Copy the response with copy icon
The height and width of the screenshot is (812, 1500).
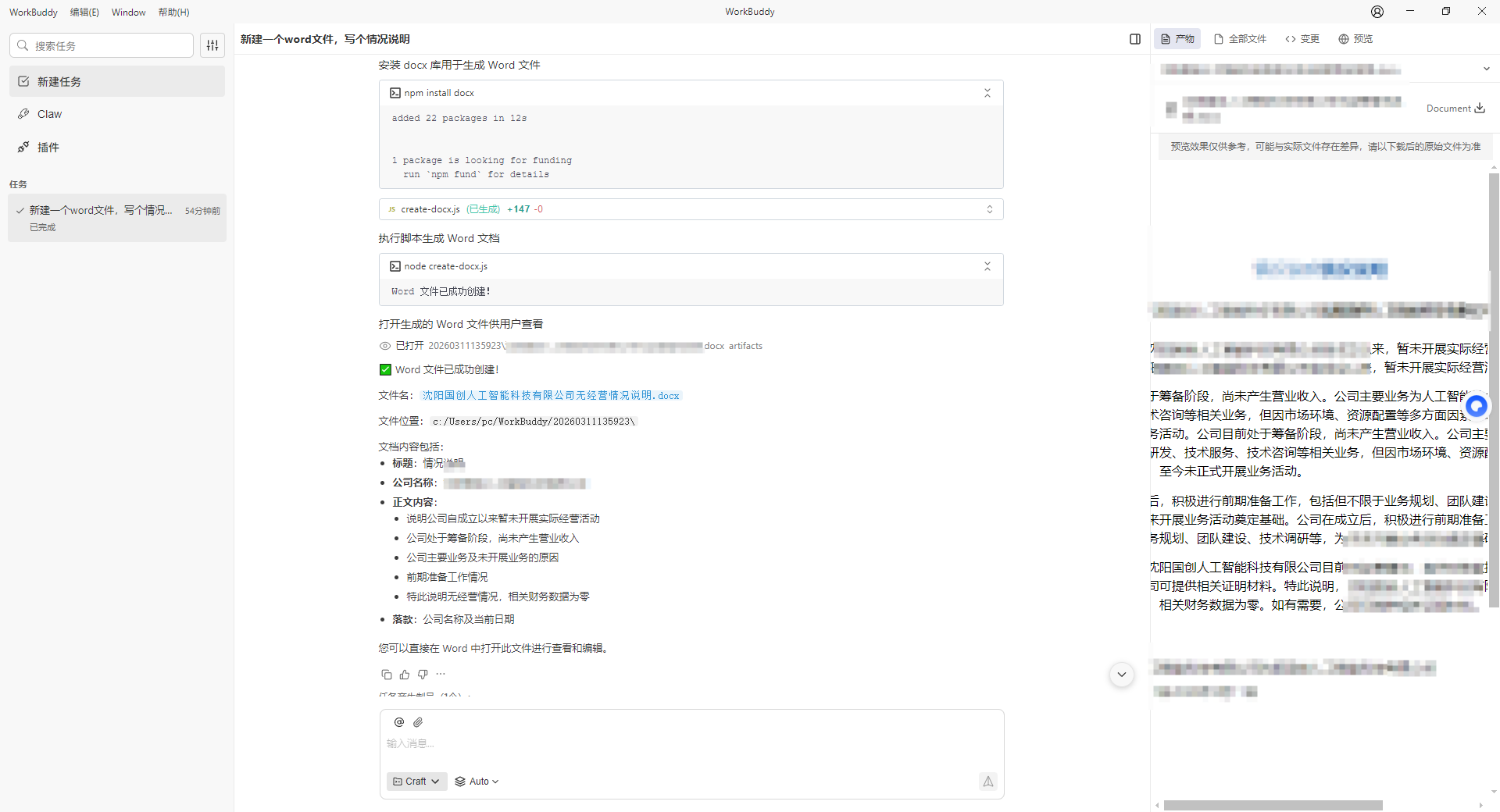[x=386, y=675]
